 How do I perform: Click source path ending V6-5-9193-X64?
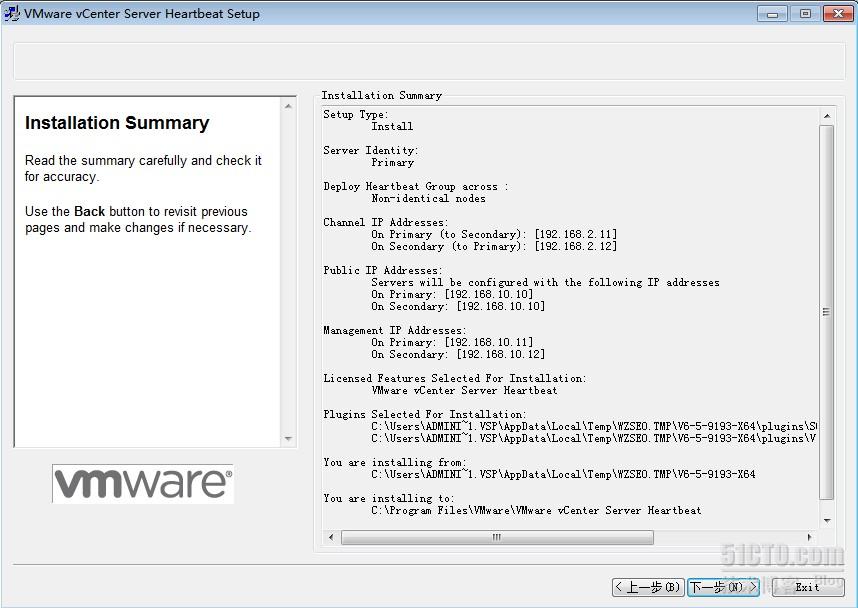pos(563,475)
